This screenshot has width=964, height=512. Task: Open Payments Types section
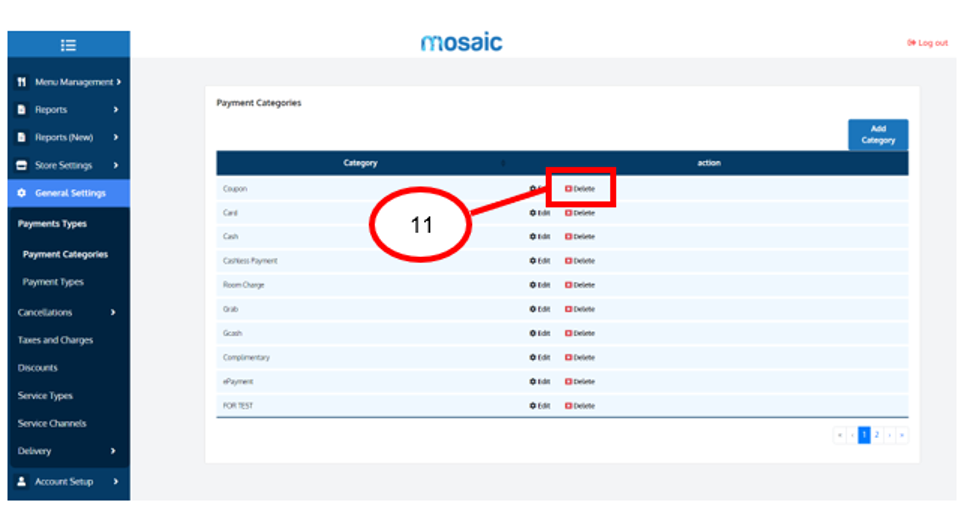[x=52, y=224]
